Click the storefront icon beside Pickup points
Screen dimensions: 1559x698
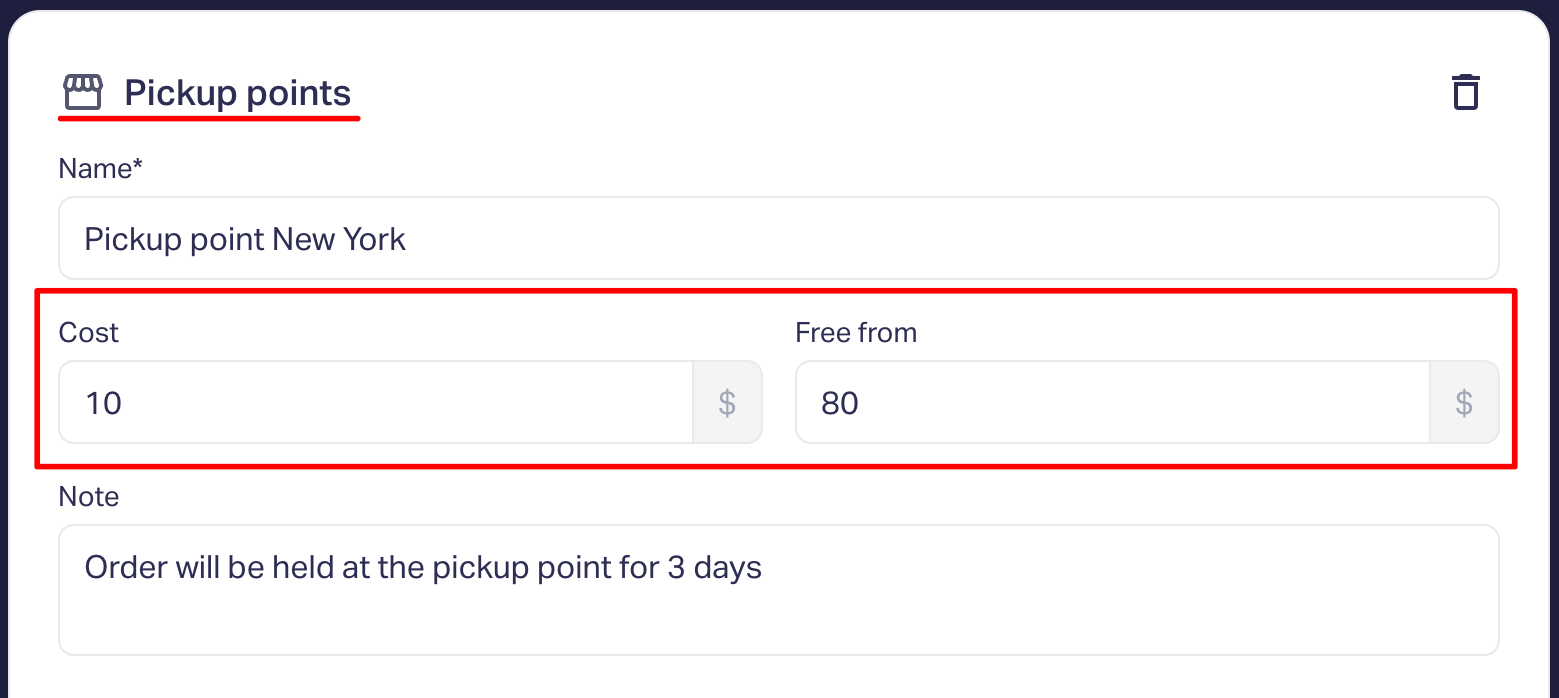pyautogui.click(x=83, y=92)
